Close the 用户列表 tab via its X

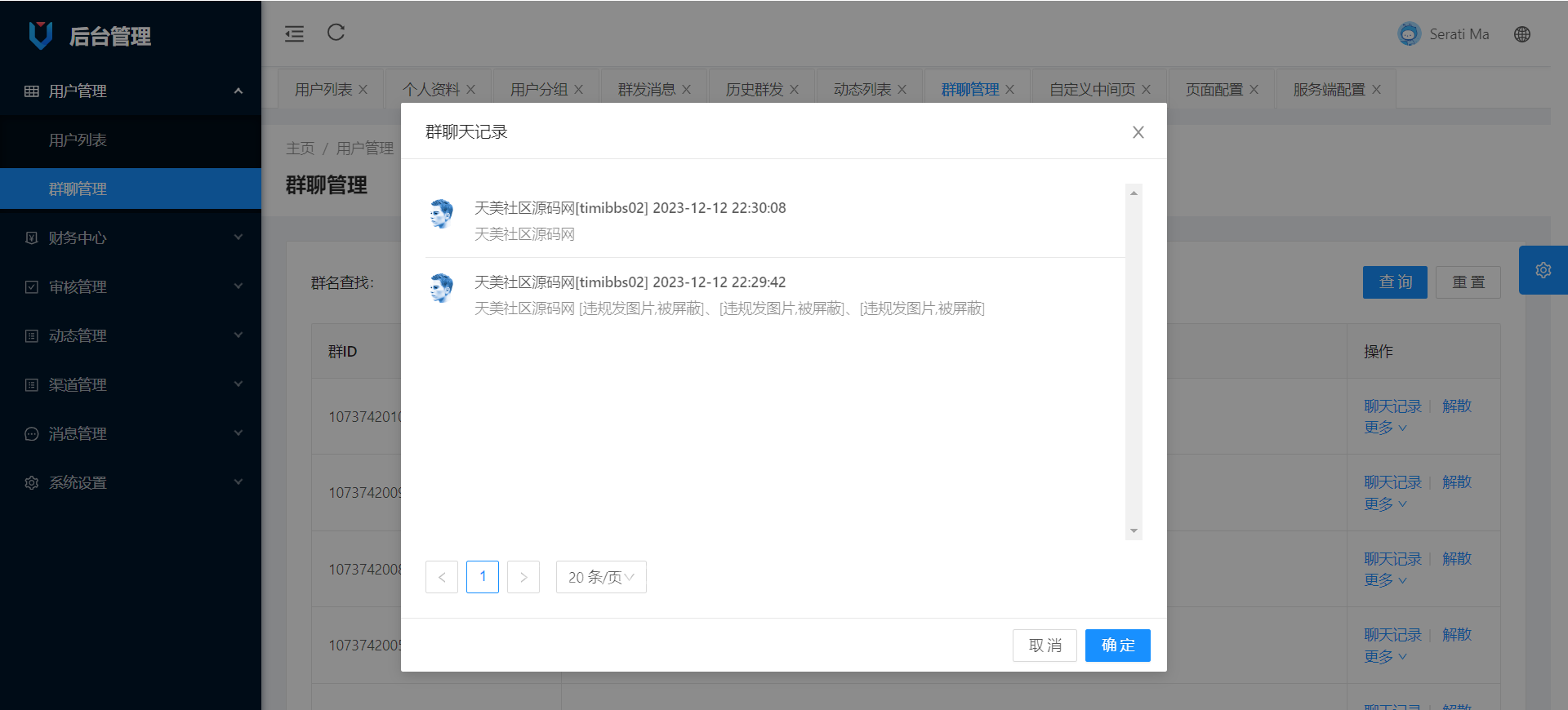tap(363, 90)
